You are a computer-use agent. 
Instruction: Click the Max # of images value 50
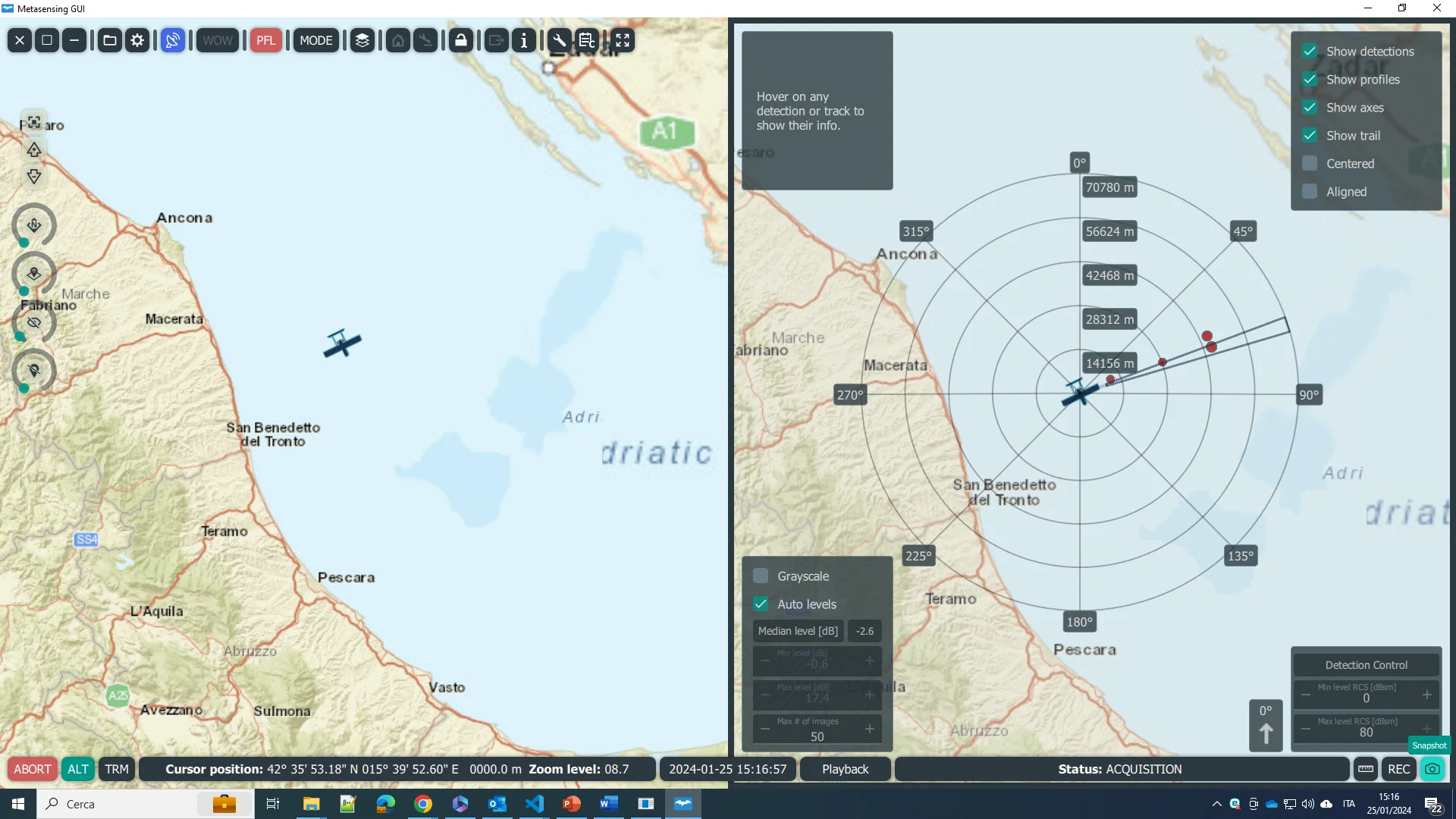click(817, 736)
